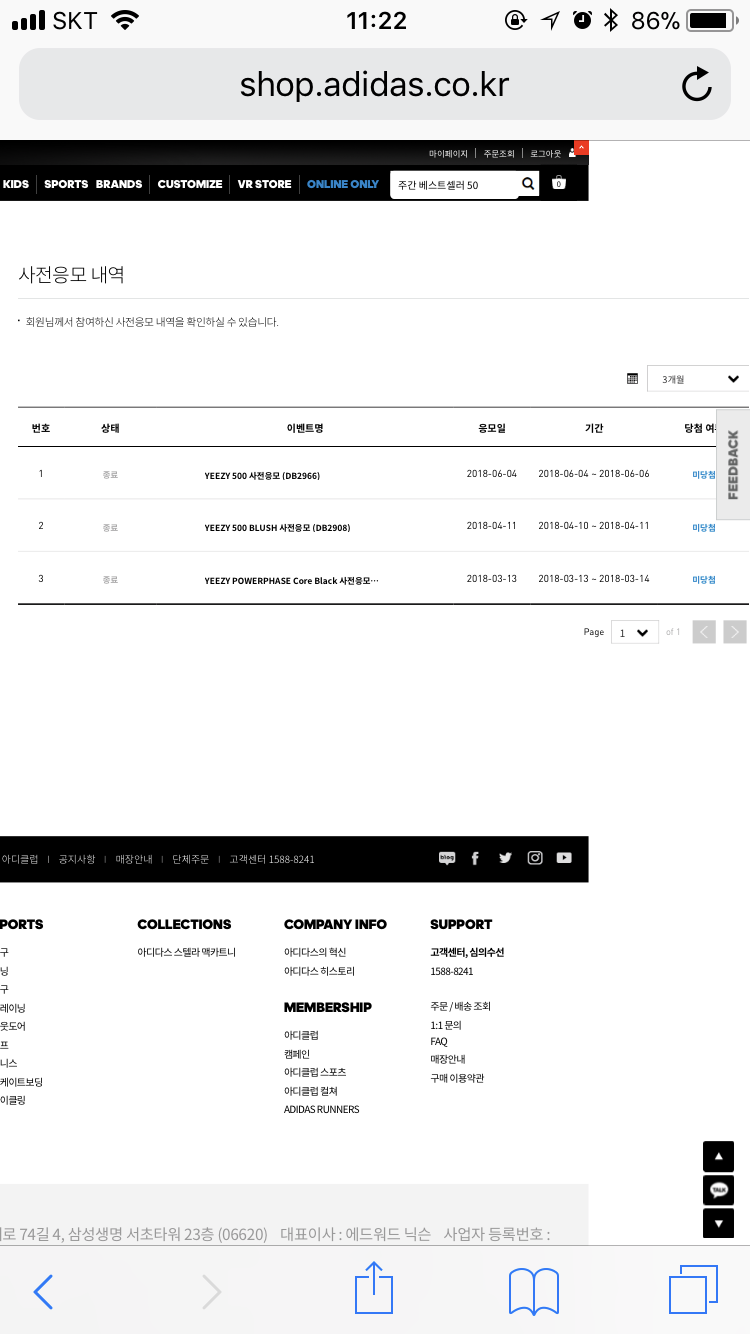Open FAQ support link
This screenshot has height=1334, width=750.
(x=439, y=1042)
